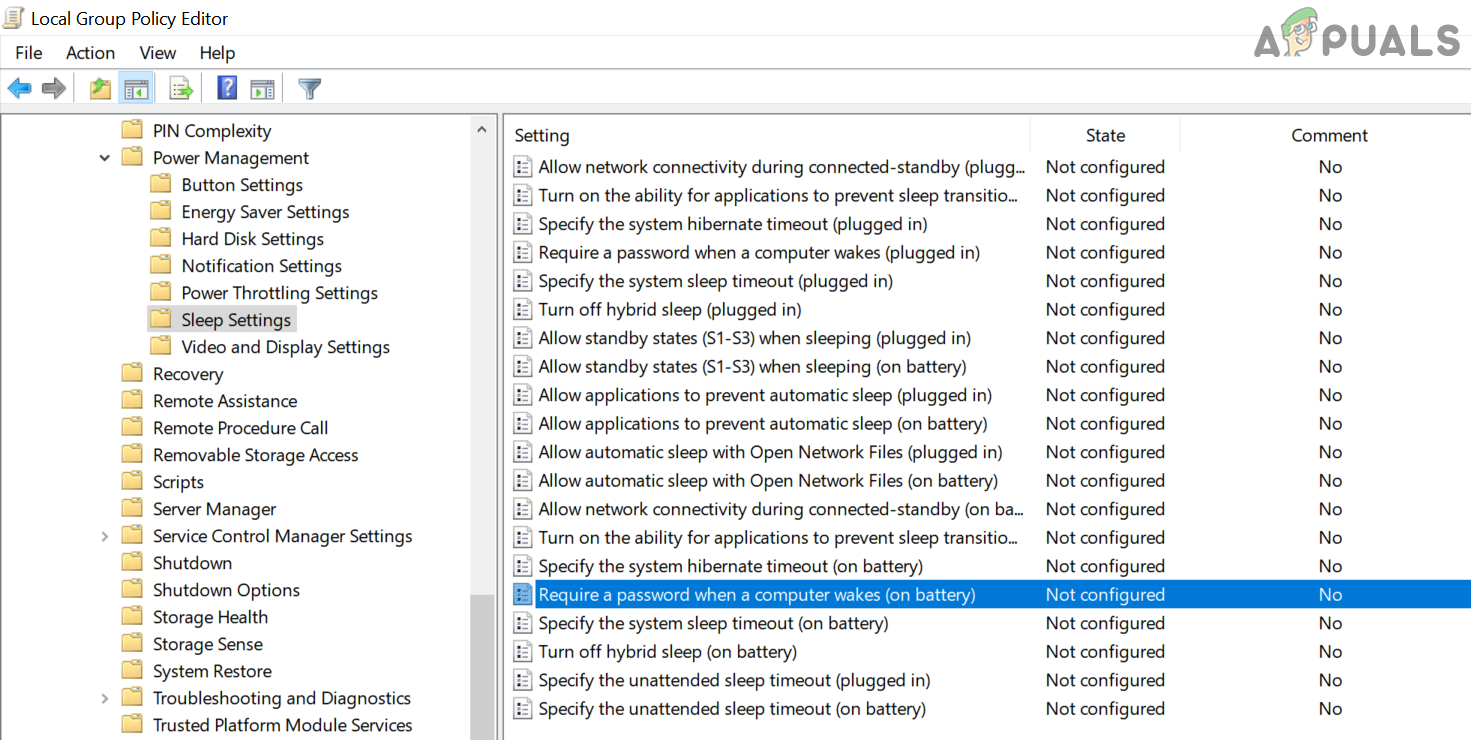Click the Filter funnel toolbar icon
Image resolution: width=1471 pixels, height=740 pixels.
click(310, 89)
